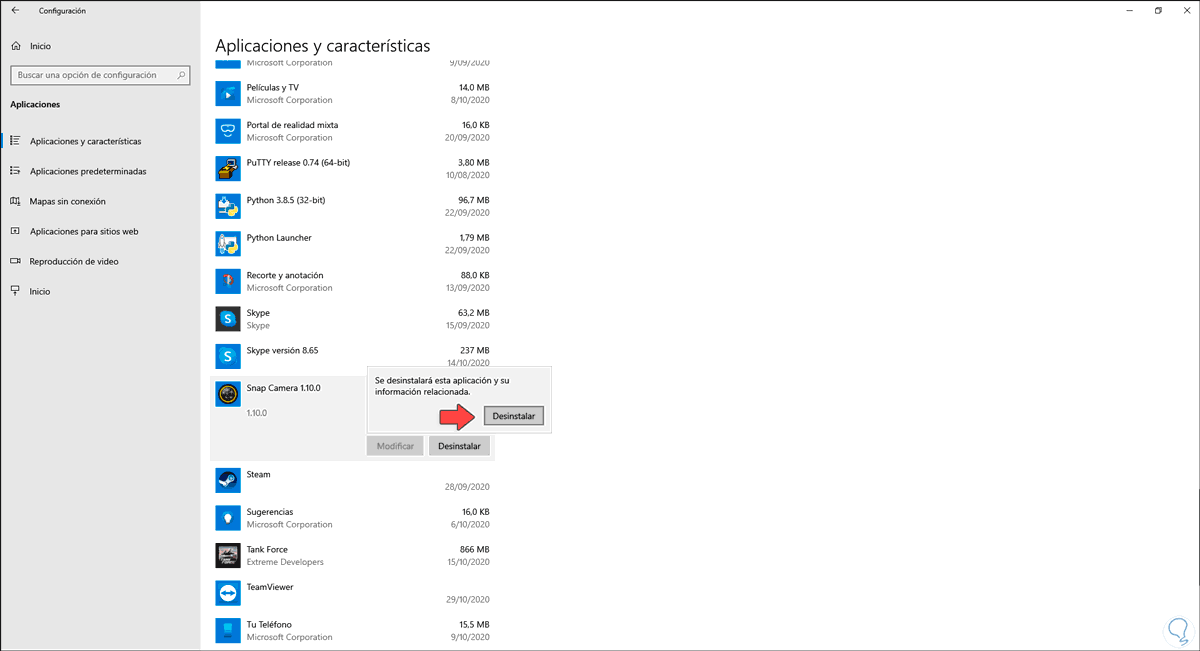This screenshot has width=1200, height=651.
Task: Click the lower Desinstalar button
Action: point(459,445)
